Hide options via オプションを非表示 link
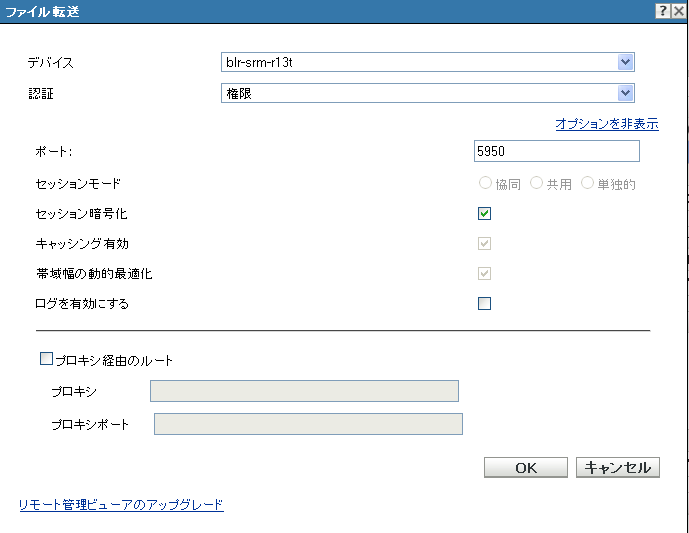Viewport: 689px width, 533px height. click(x=607, y=124)
